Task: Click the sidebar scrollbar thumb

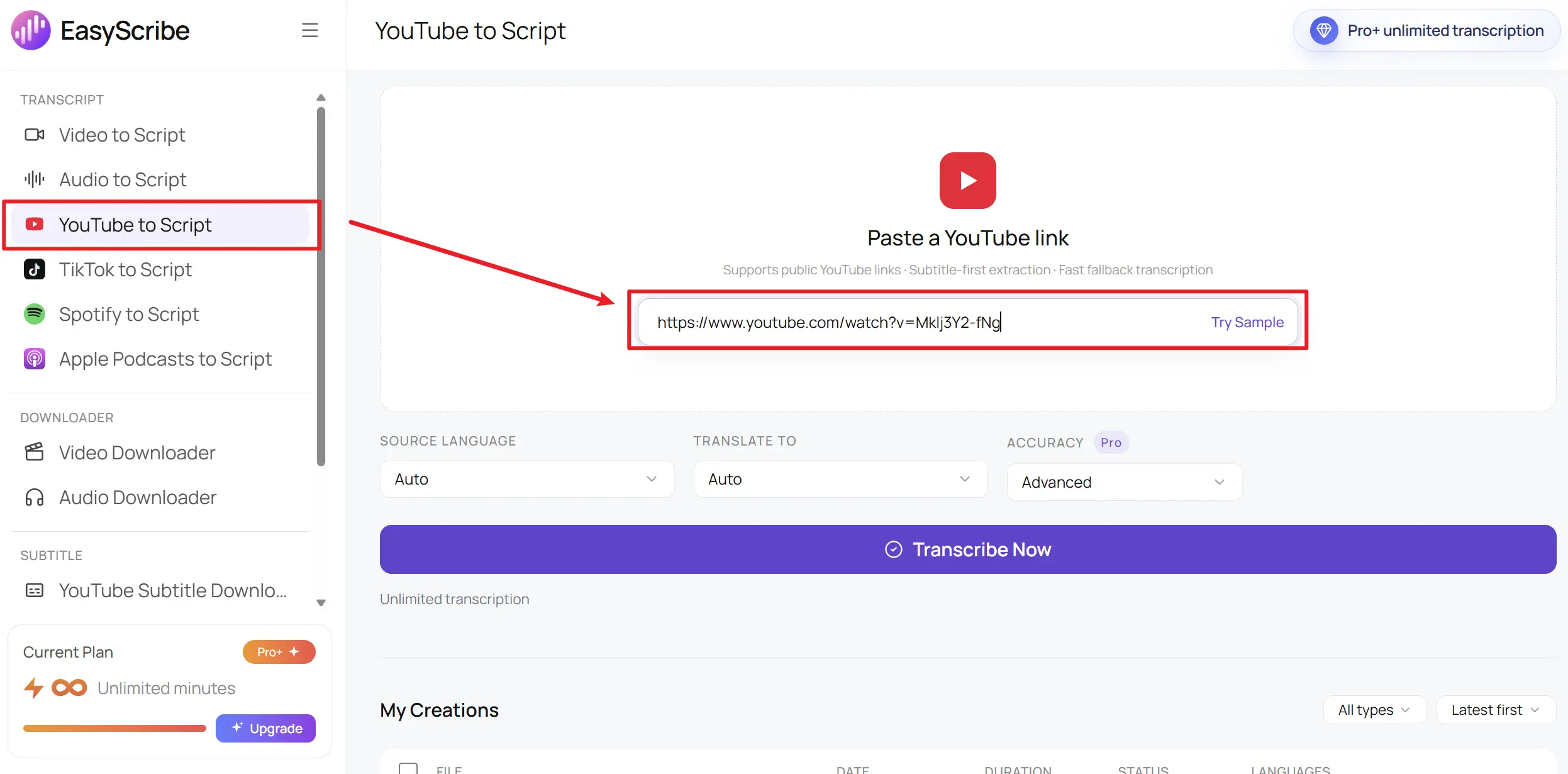Action: pos(321,286)
